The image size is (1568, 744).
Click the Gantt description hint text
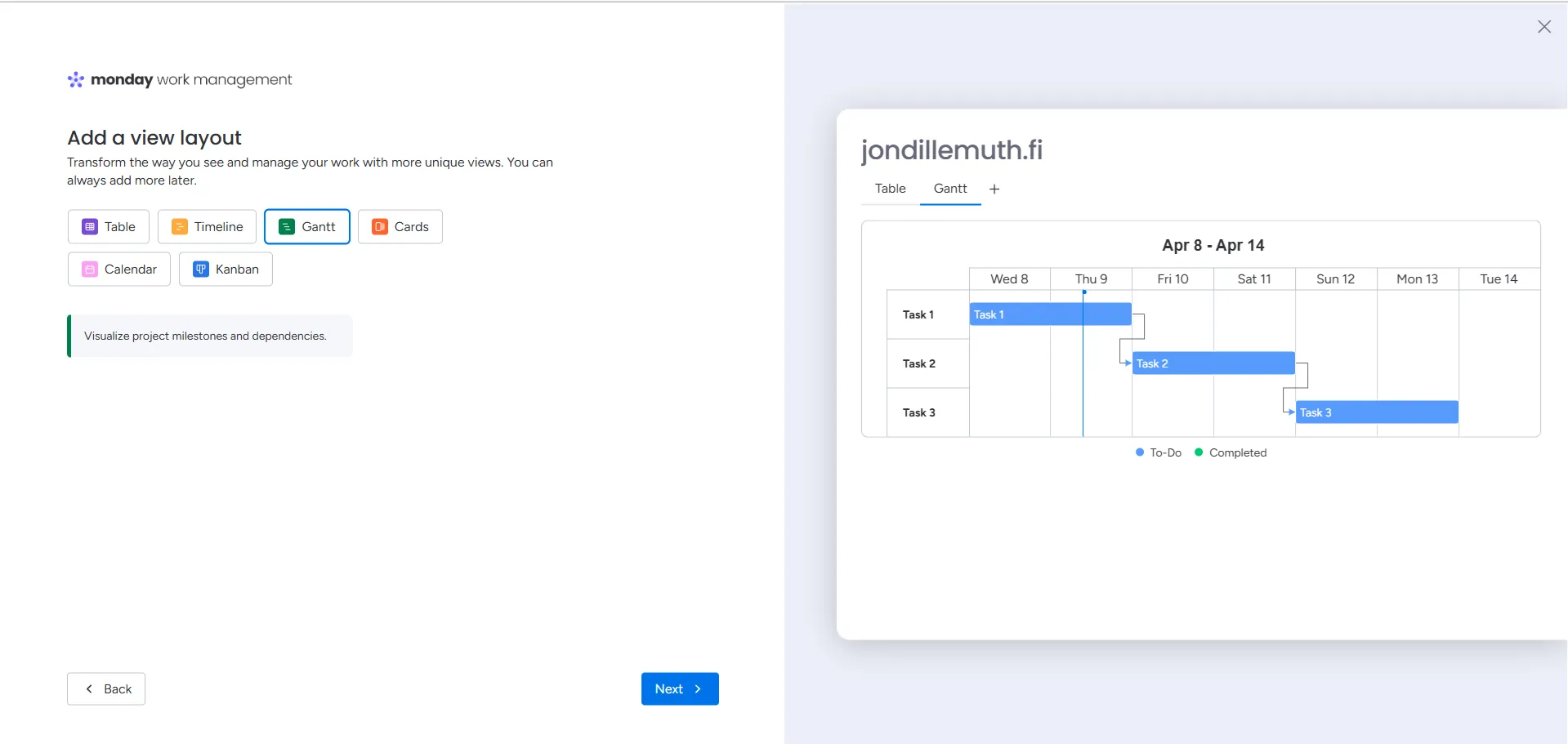(x=205, y=336)
